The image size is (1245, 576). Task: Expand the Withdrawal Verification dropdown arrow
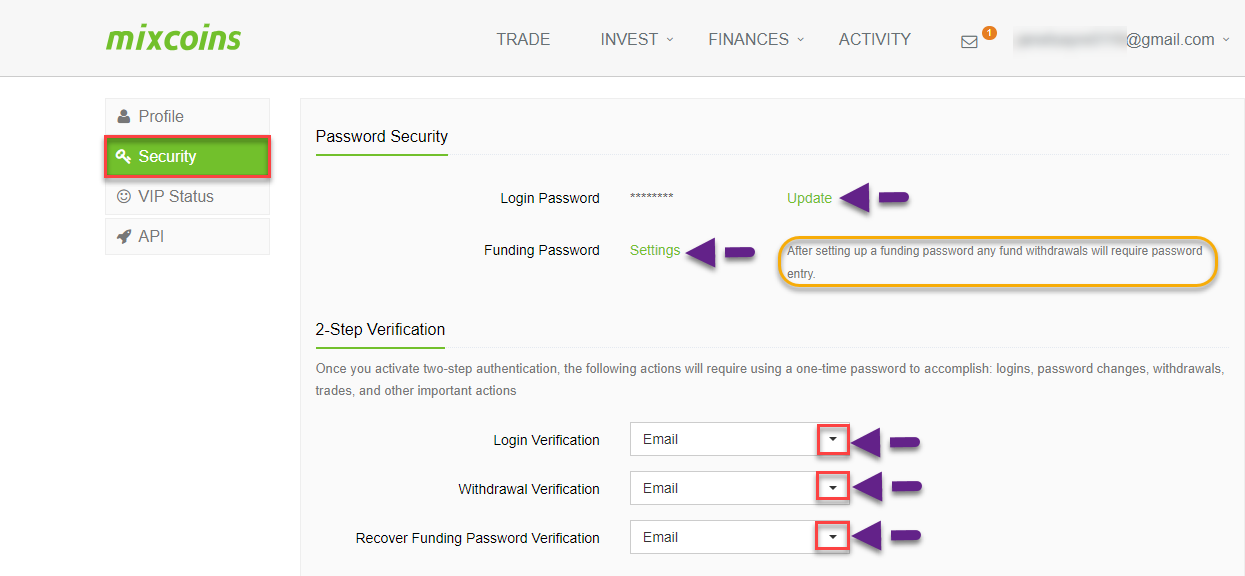coord(833,488)
